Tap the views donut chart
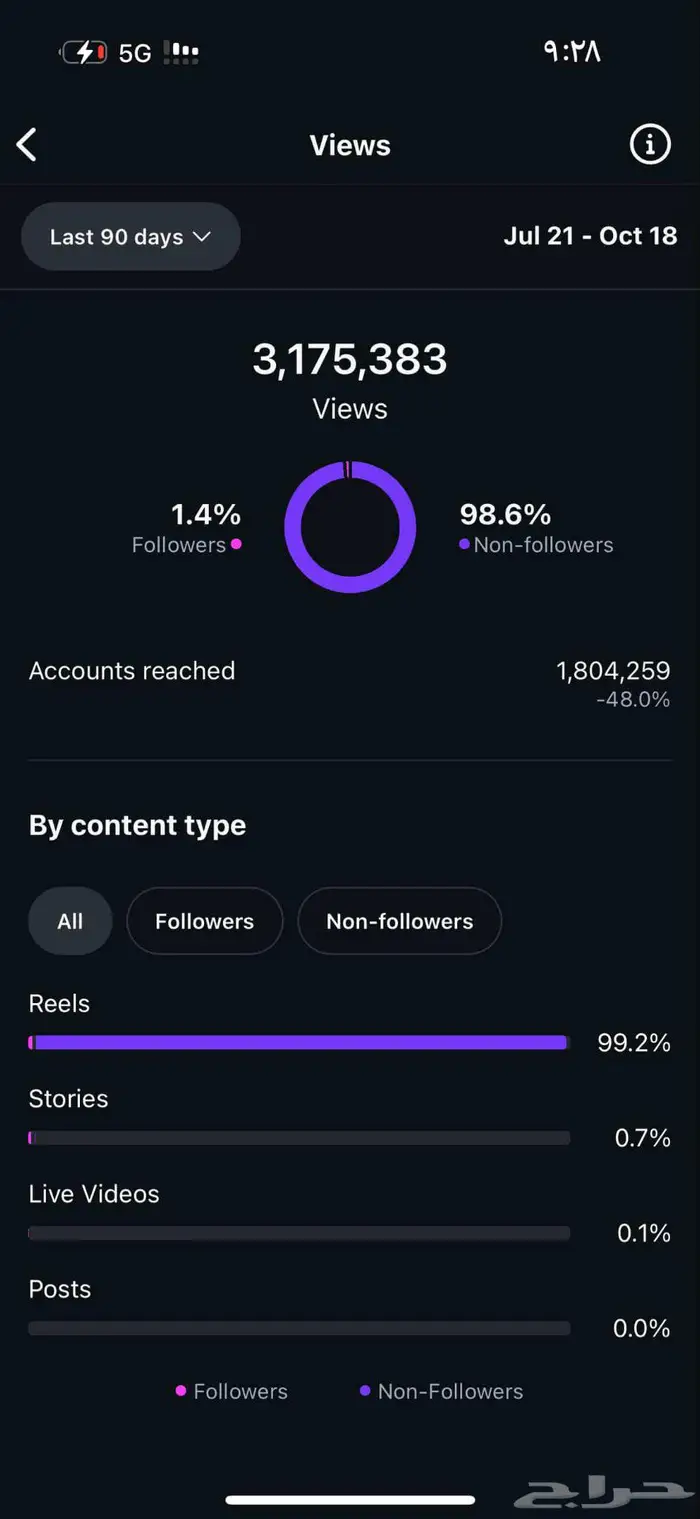Screen dimensions: 700x1519 [350, 527]
